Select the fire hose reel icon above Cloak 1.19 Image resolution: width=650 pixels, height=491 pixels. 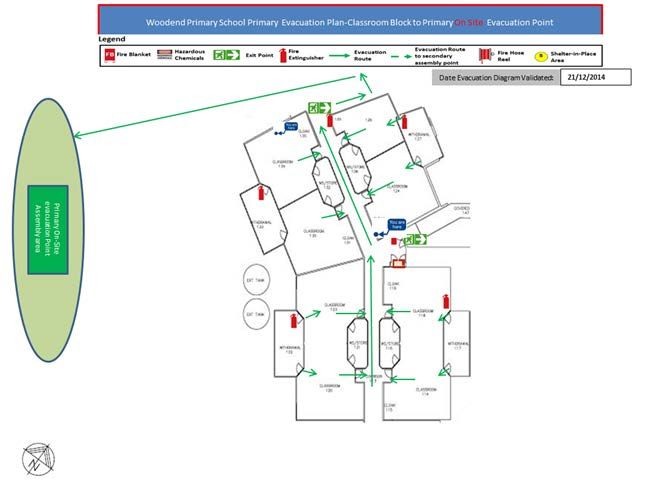(x=398, y=262)
